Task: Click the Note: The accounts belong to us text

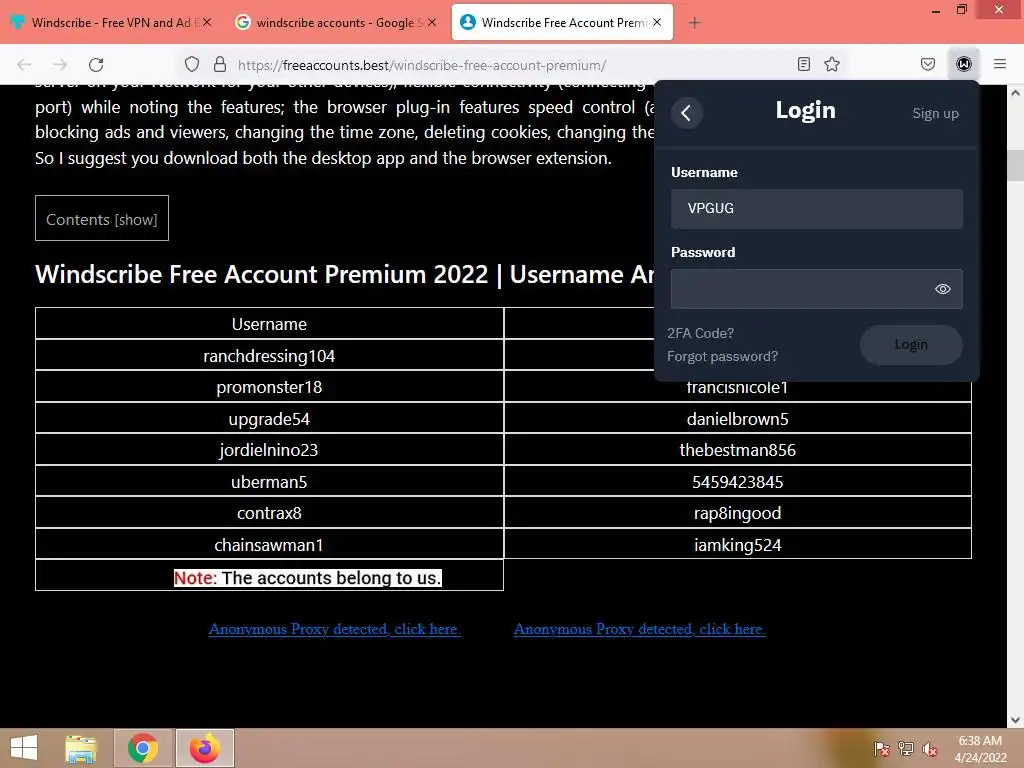Action: (308, 578)
